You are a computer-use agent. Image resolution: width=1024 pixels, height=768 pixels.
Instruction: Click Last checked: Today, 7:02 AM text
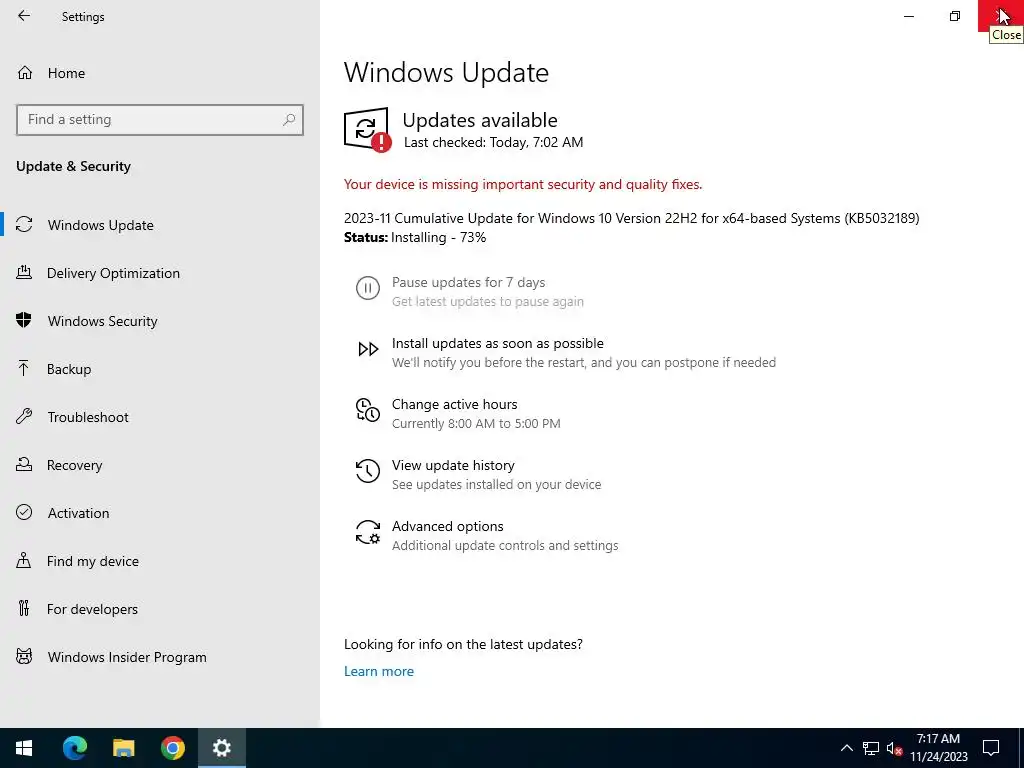[x=493, y=142]
